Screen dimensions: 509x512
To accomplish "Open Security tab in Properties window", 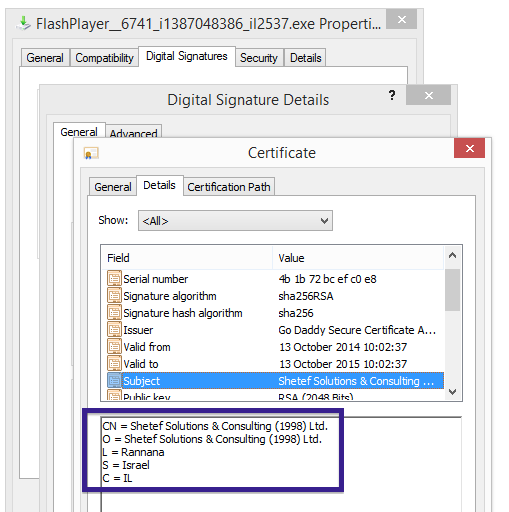I will (x=259, y=58).
